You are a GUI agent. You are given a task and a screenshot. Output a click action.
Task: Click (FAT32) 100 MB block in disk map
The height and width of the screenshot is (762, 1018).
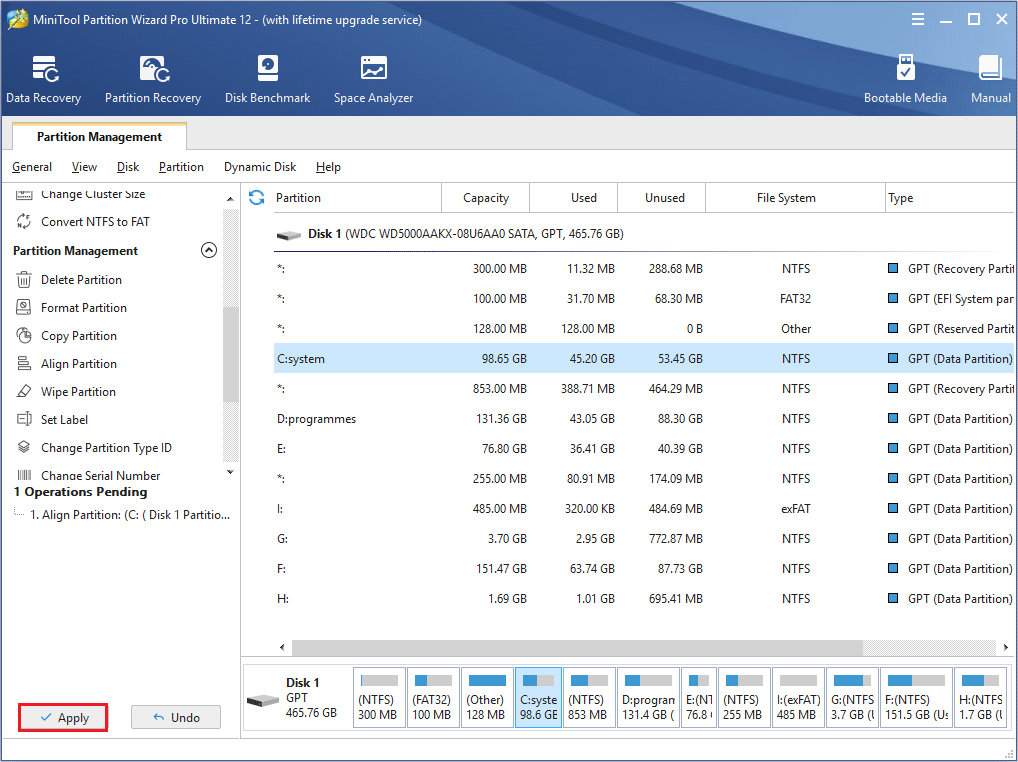tap(433, 698)
